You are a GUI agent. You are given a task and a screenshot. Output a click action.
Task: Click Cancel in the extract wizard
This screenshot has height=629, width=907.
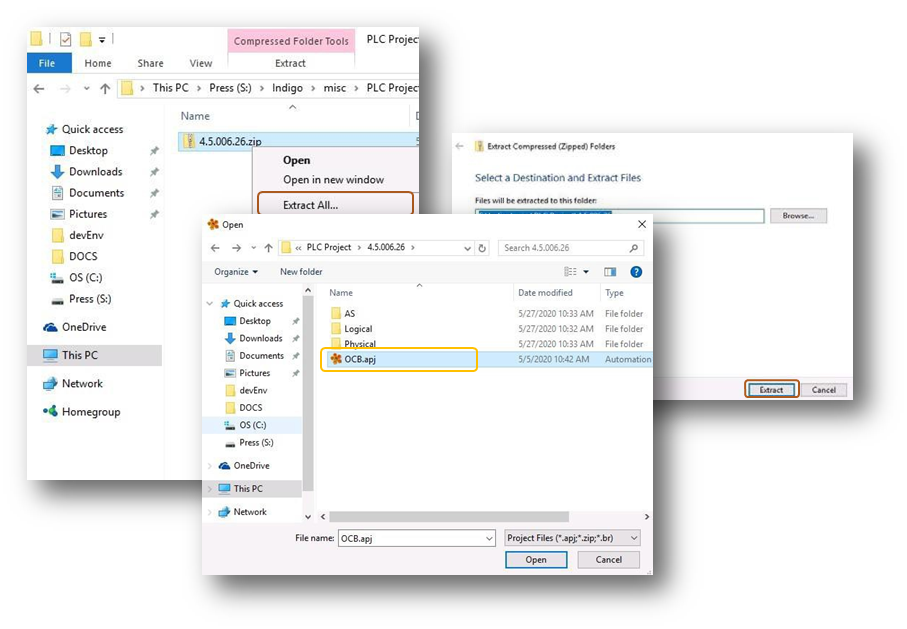[823, 389]
